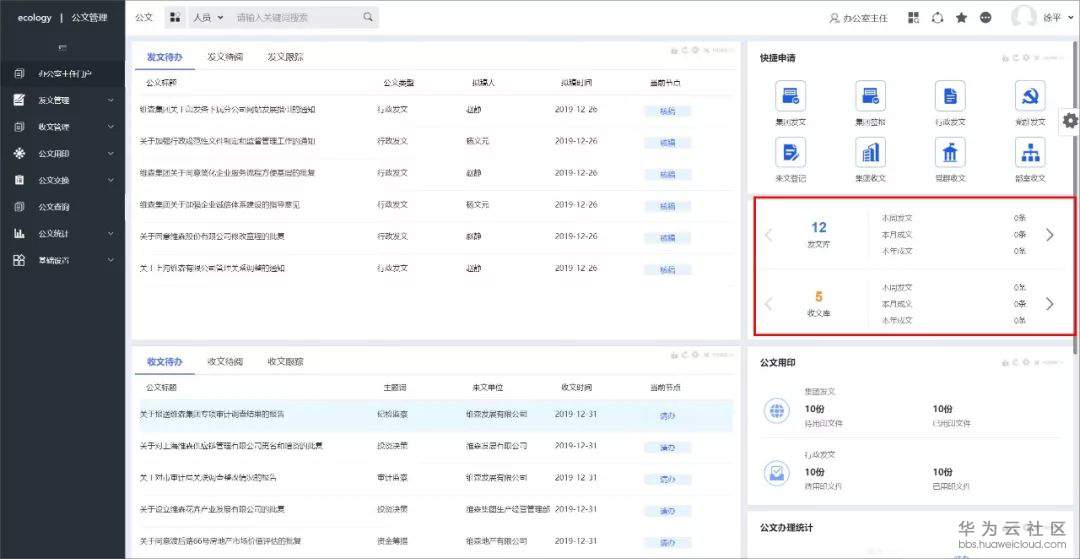Click the 12 发文库 count

pyautogui.click(x=818, y=227)
